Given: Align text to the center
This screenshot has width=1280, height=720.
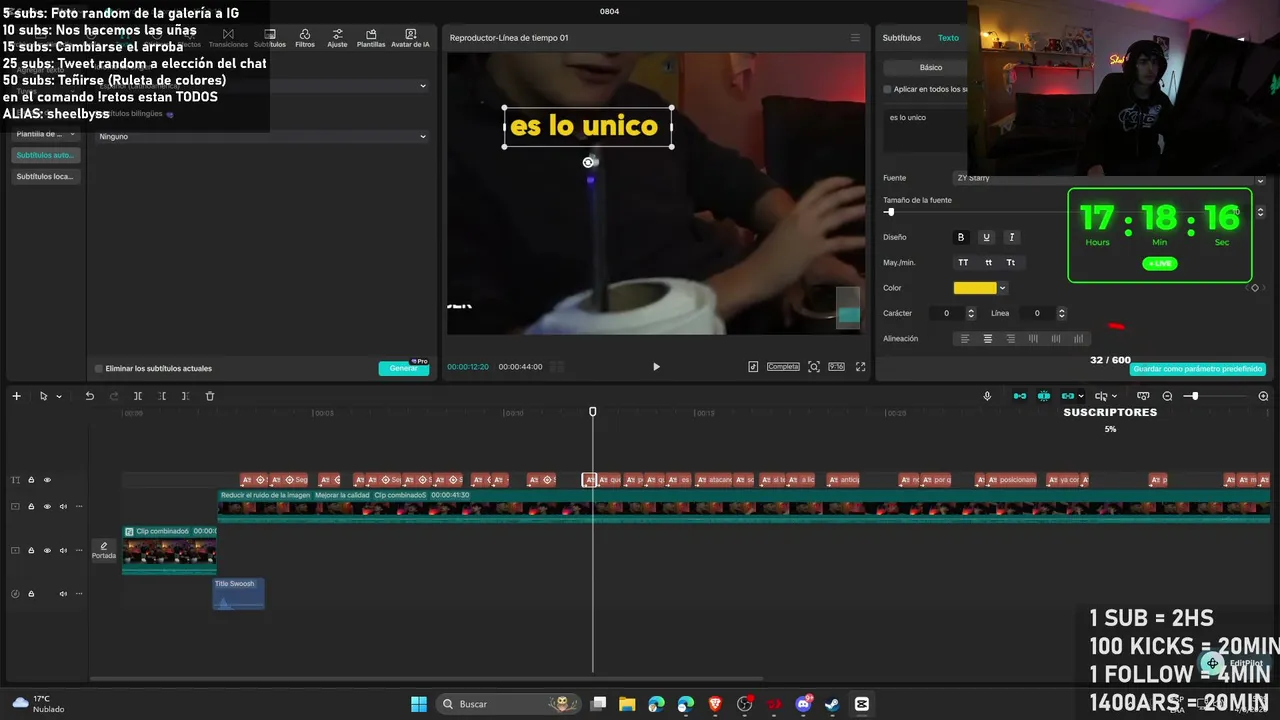Looking at the screenshot, I should click(988, 339).
